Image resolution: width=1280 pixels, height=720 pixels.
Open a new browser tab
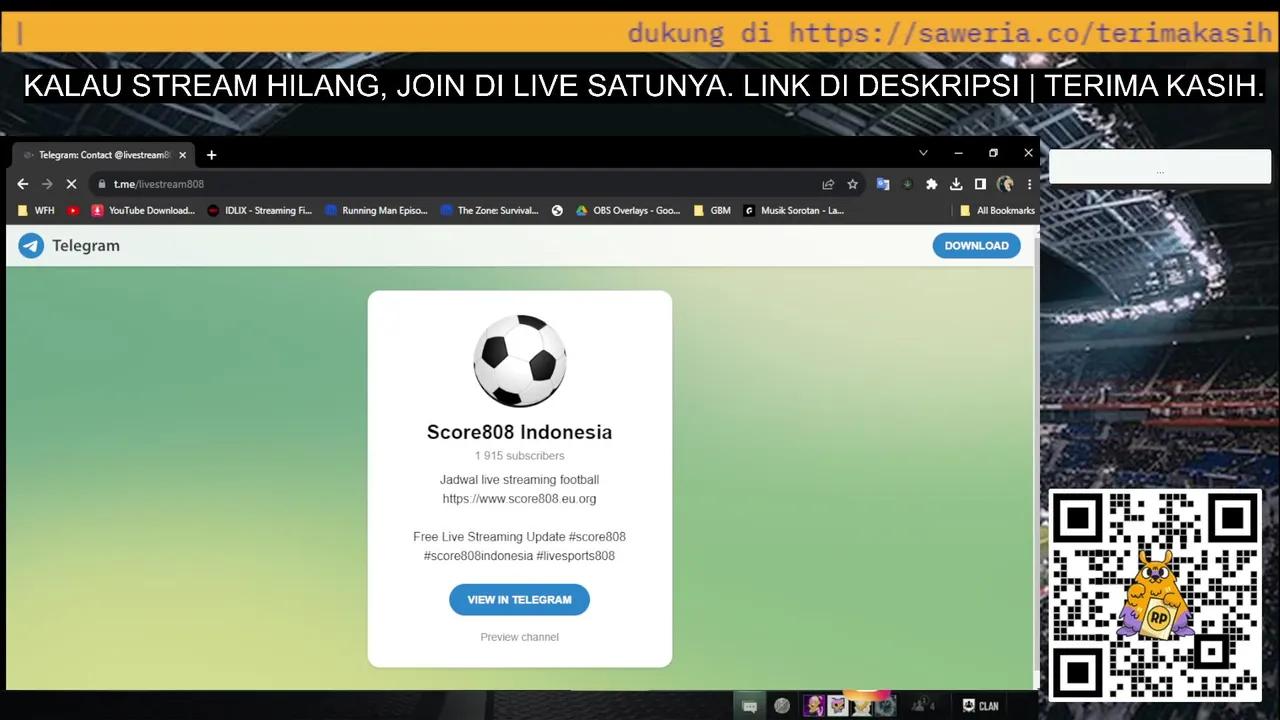[x=211, y=155]
